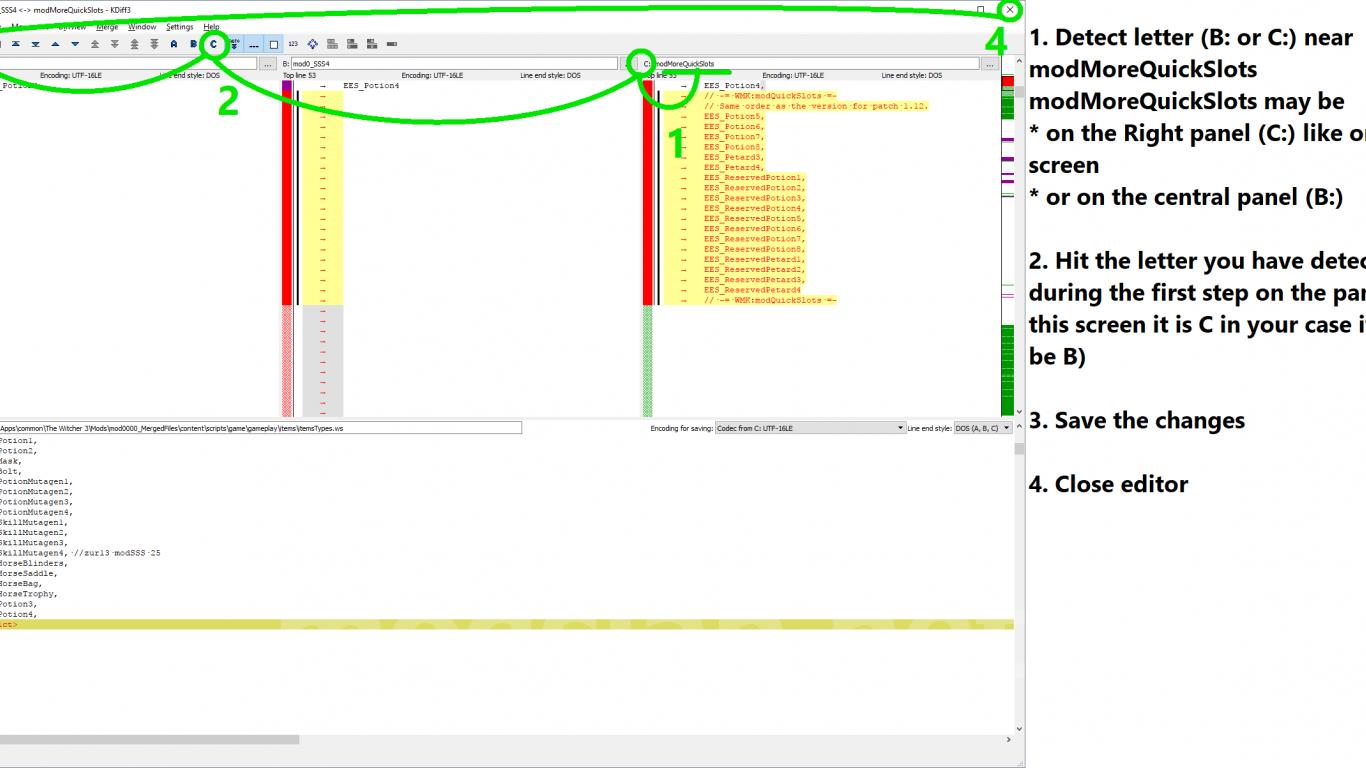Select source C for merge
This screenshot has height=768, width=1366.
click(213, 44)
